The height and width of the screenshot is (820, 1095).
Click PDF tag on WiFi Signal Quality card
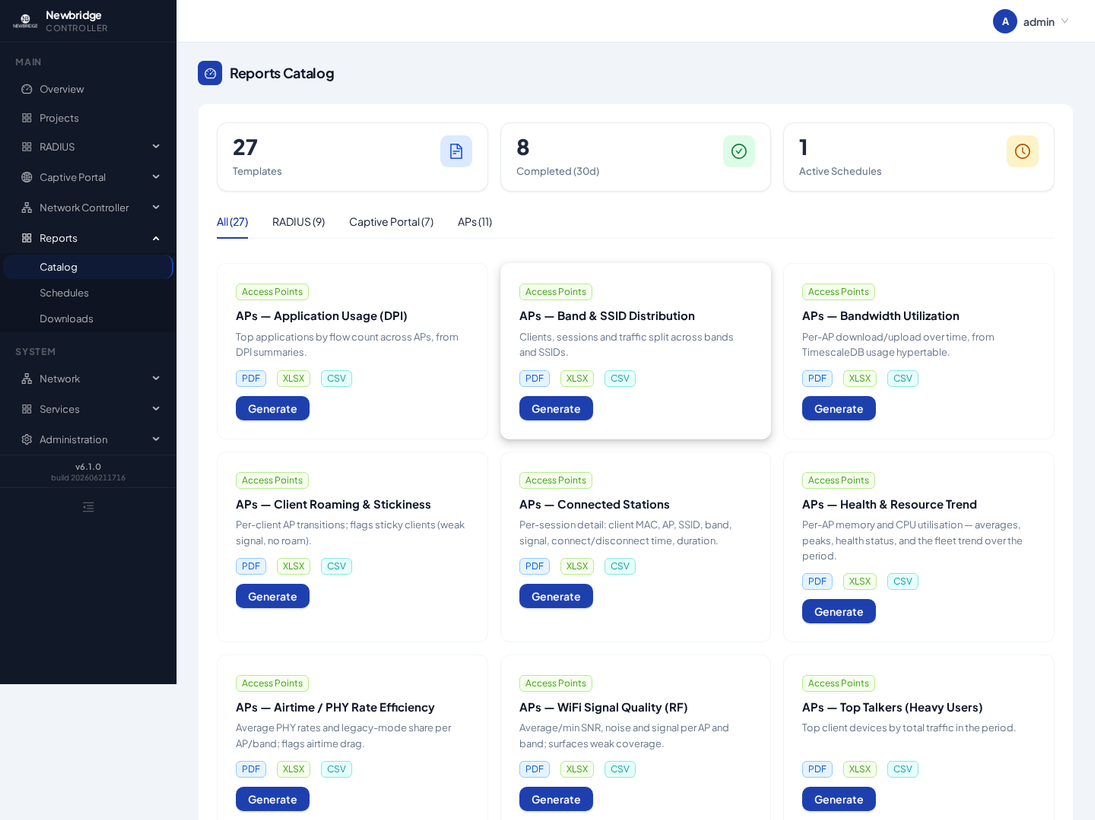point(534,769)
